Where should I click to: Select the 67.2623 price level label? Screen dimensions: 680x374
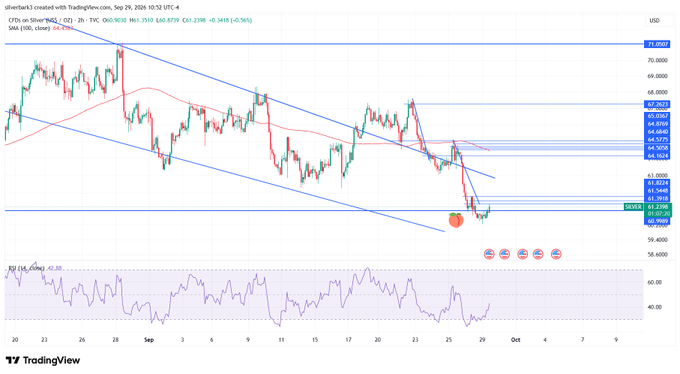pos(657,104)
